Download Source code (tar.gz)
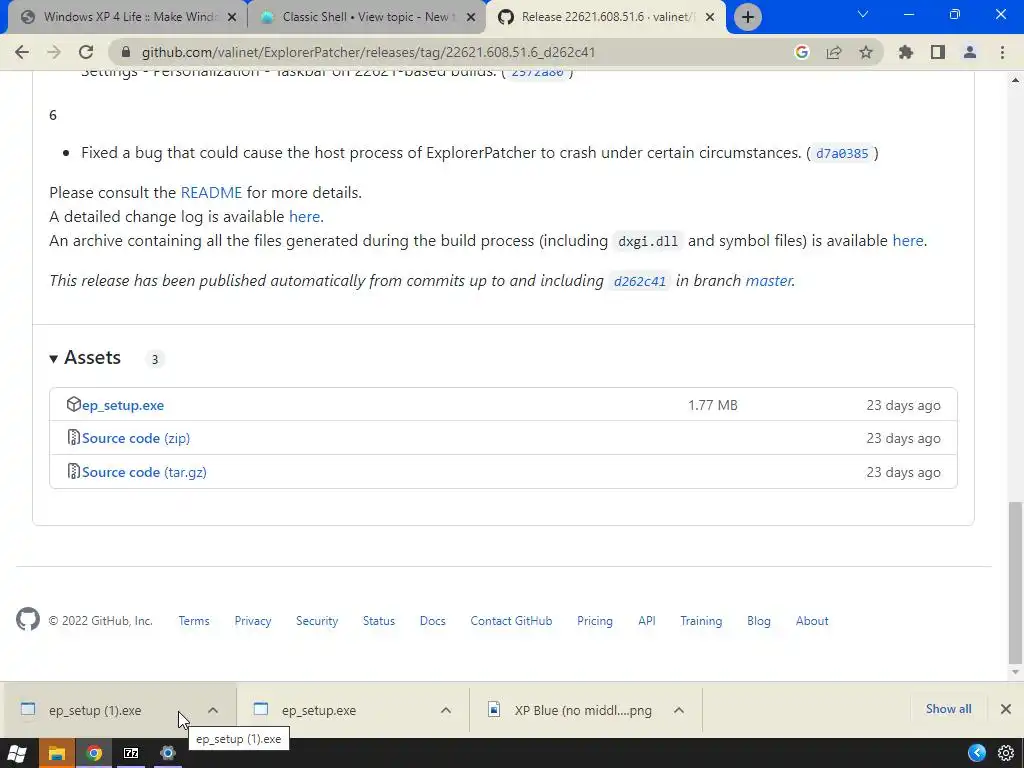The image size is (1024, 768). click(144, 472)
